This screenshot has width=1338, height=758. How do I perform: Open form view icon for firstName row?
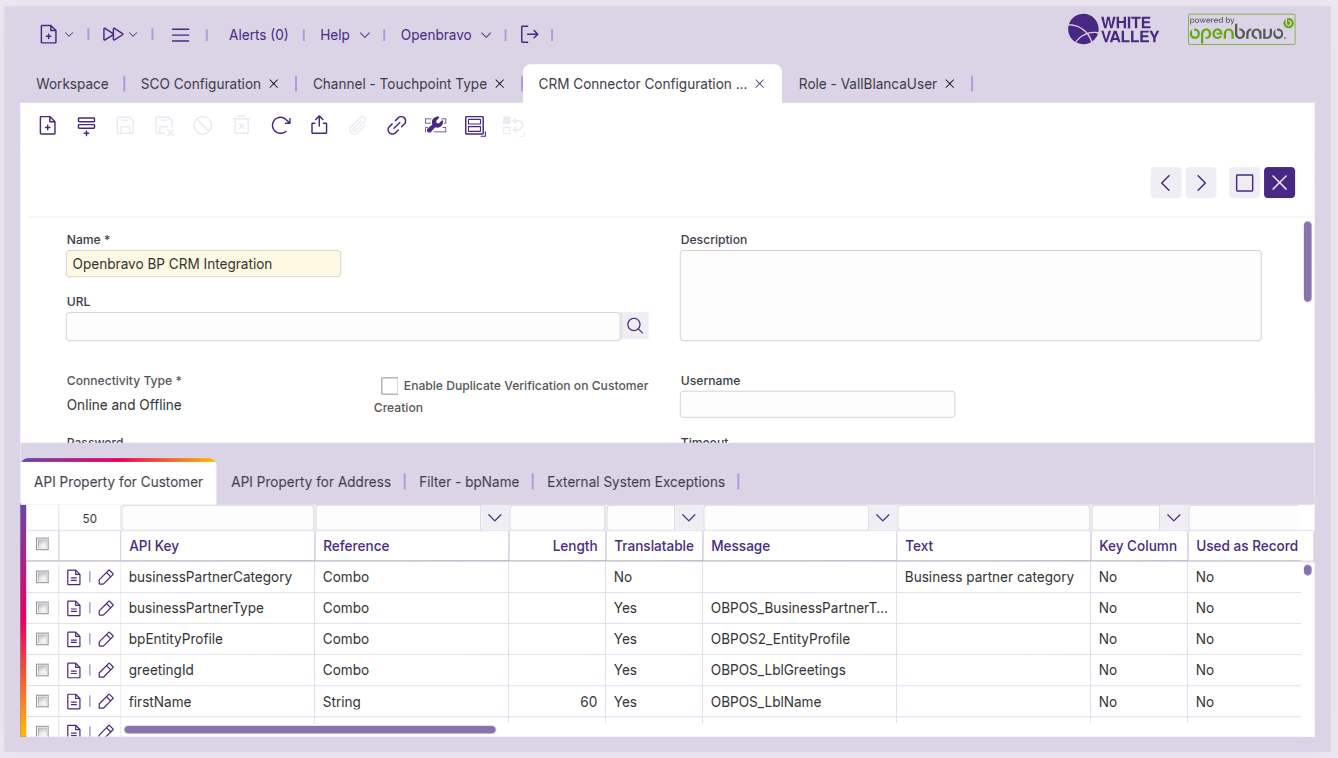(x=74, y=702)
